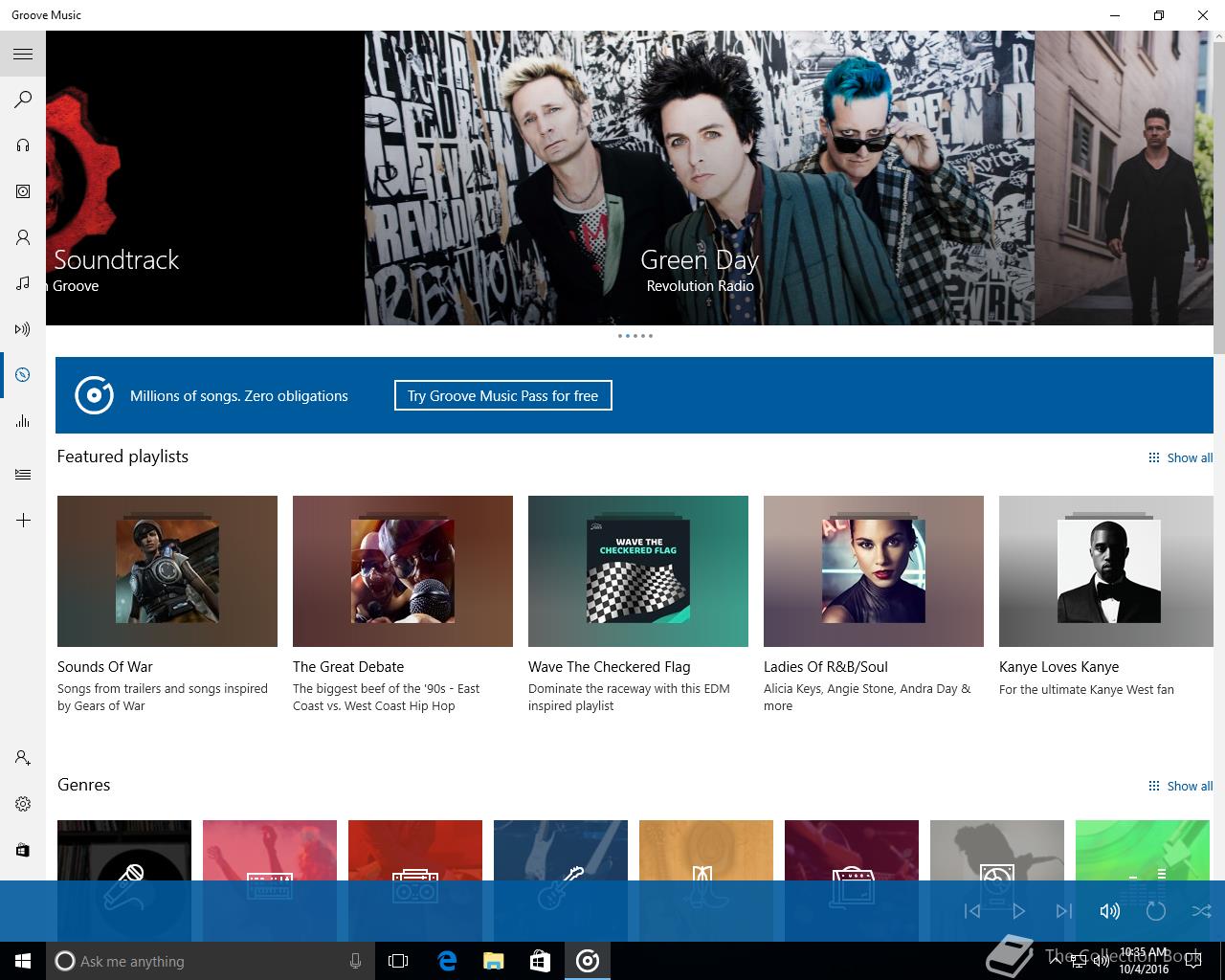The width and height of the screenshot is (1225, 980).
Task: Open the sign-in account icon in sidebar
Action: [x=23, y=758]
